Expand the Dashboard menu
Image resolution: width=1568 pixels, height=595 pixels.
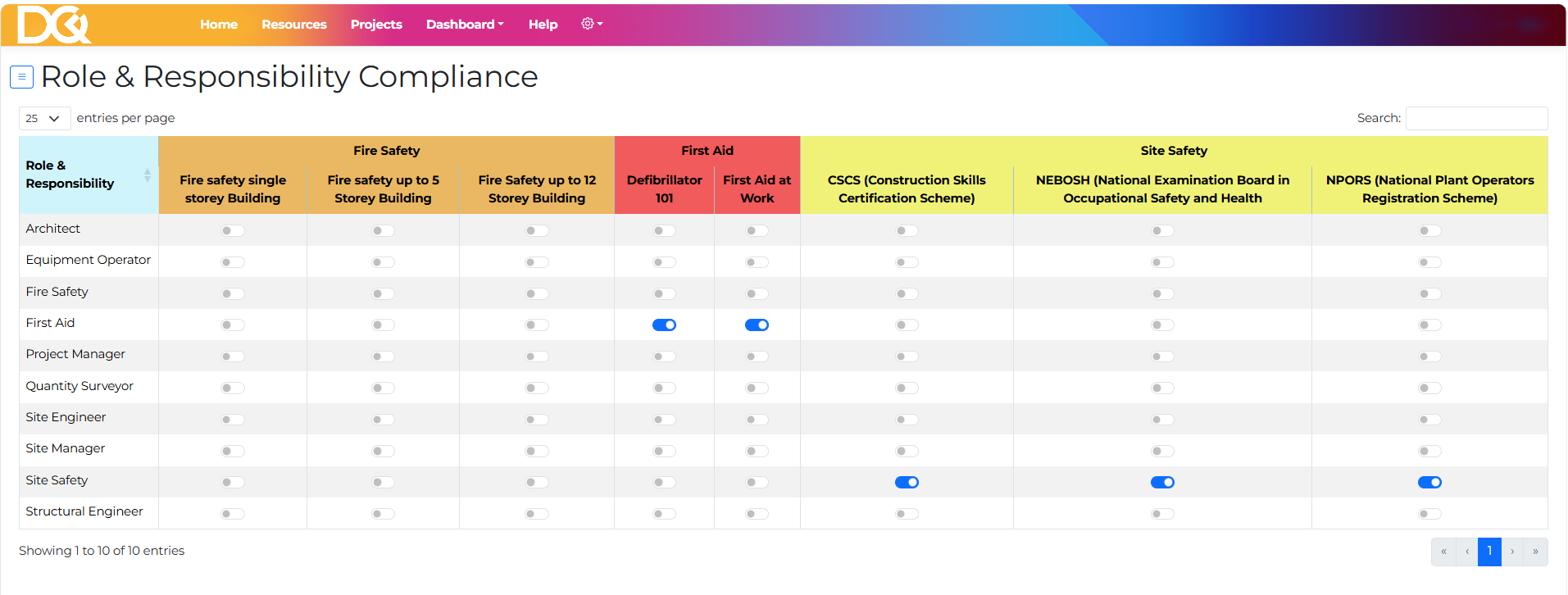[x=464, y=25]
